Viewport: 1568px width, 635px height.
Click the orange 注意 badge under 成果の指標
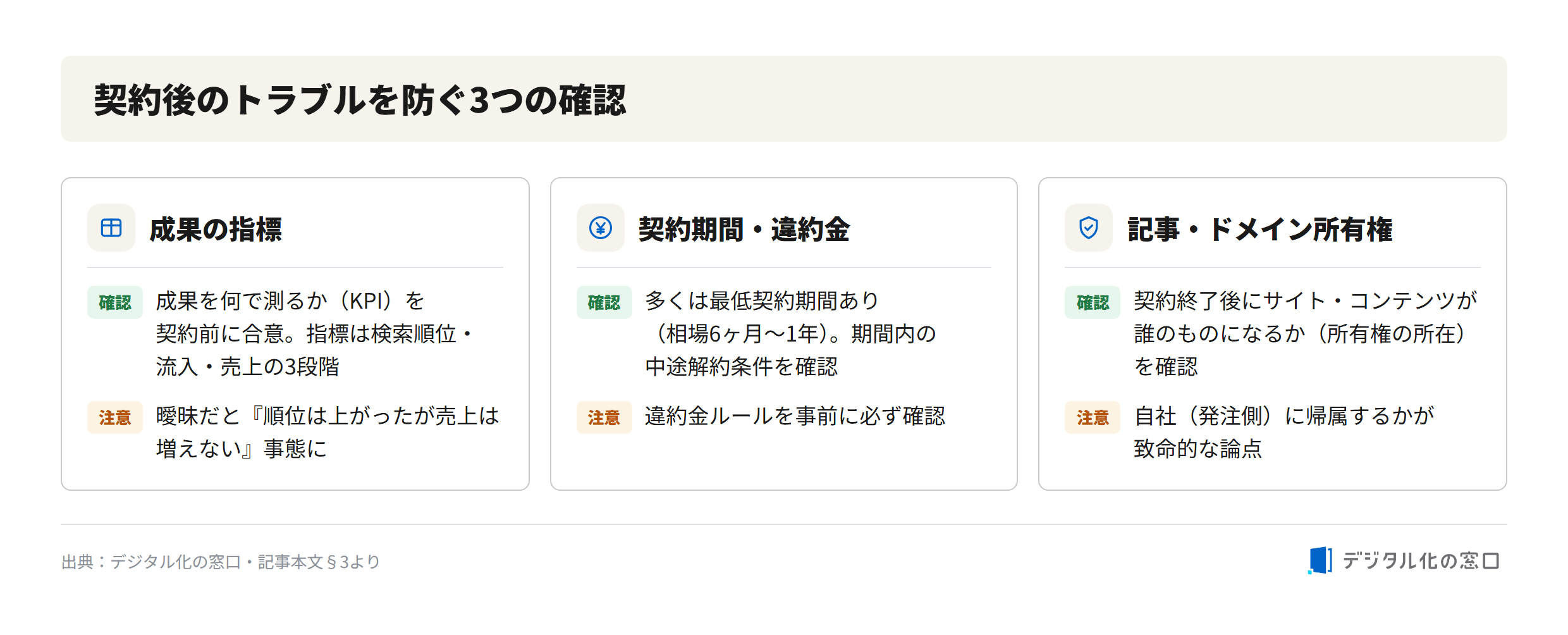tap(115, 417)
